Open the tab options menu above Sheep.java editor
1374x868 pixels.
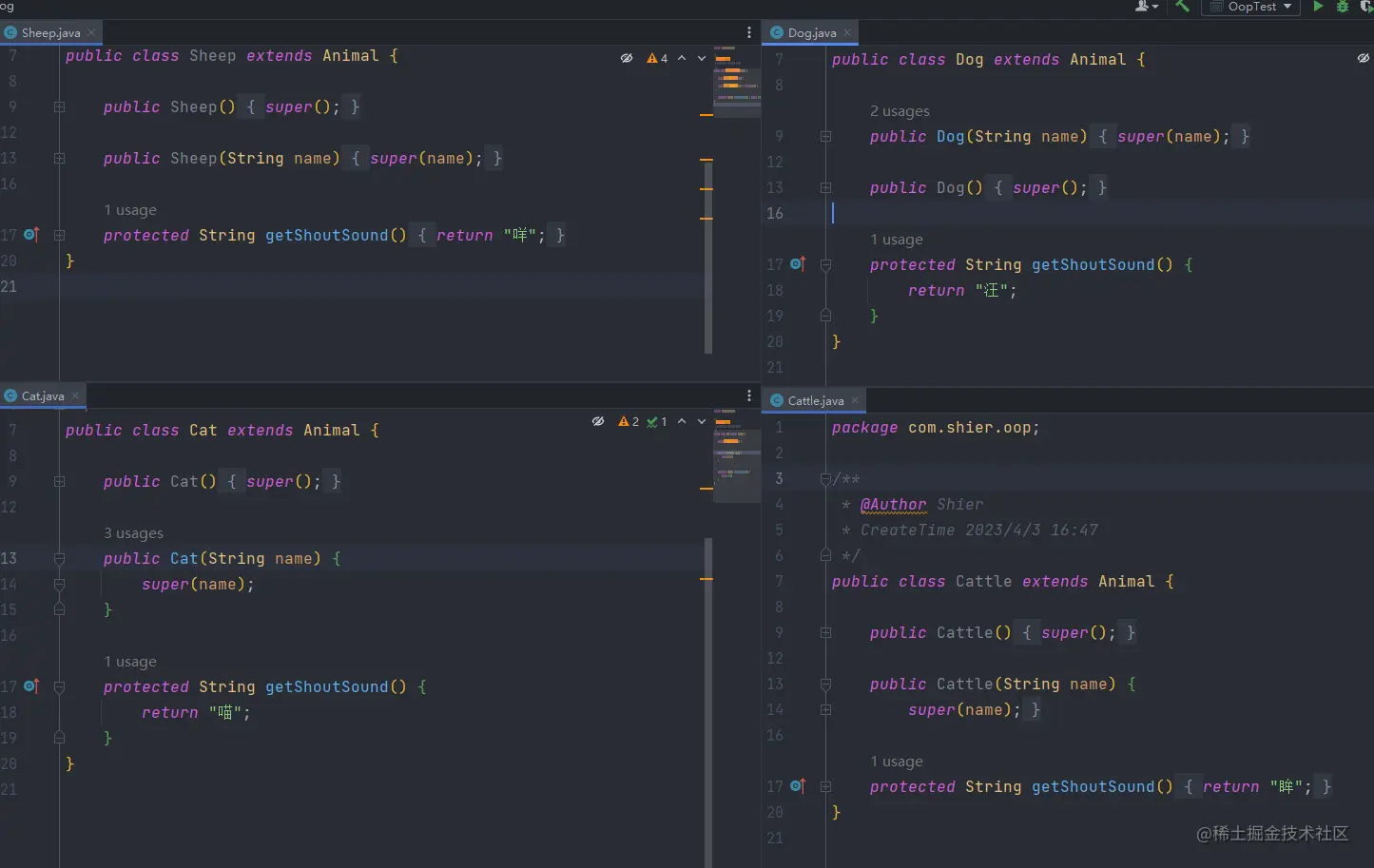749,32
